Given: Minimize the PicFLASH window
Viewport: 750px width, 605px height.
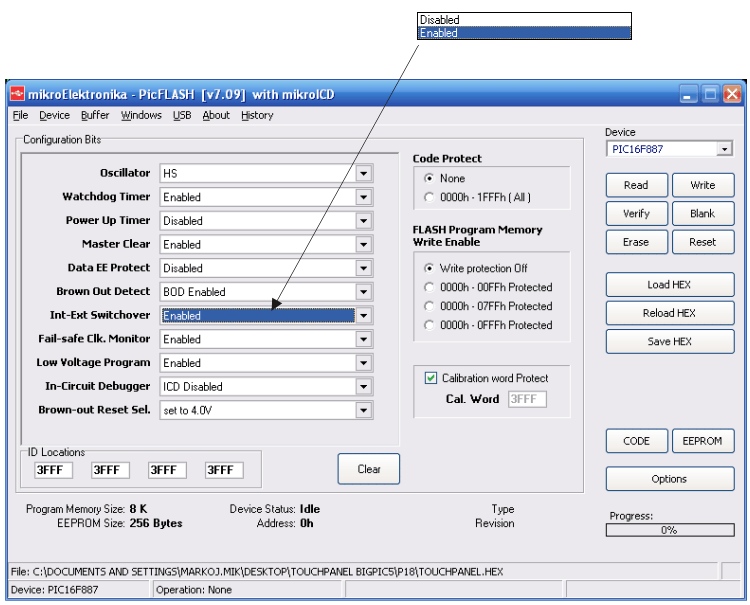Looking at the screenshot, I should [688, 94].
